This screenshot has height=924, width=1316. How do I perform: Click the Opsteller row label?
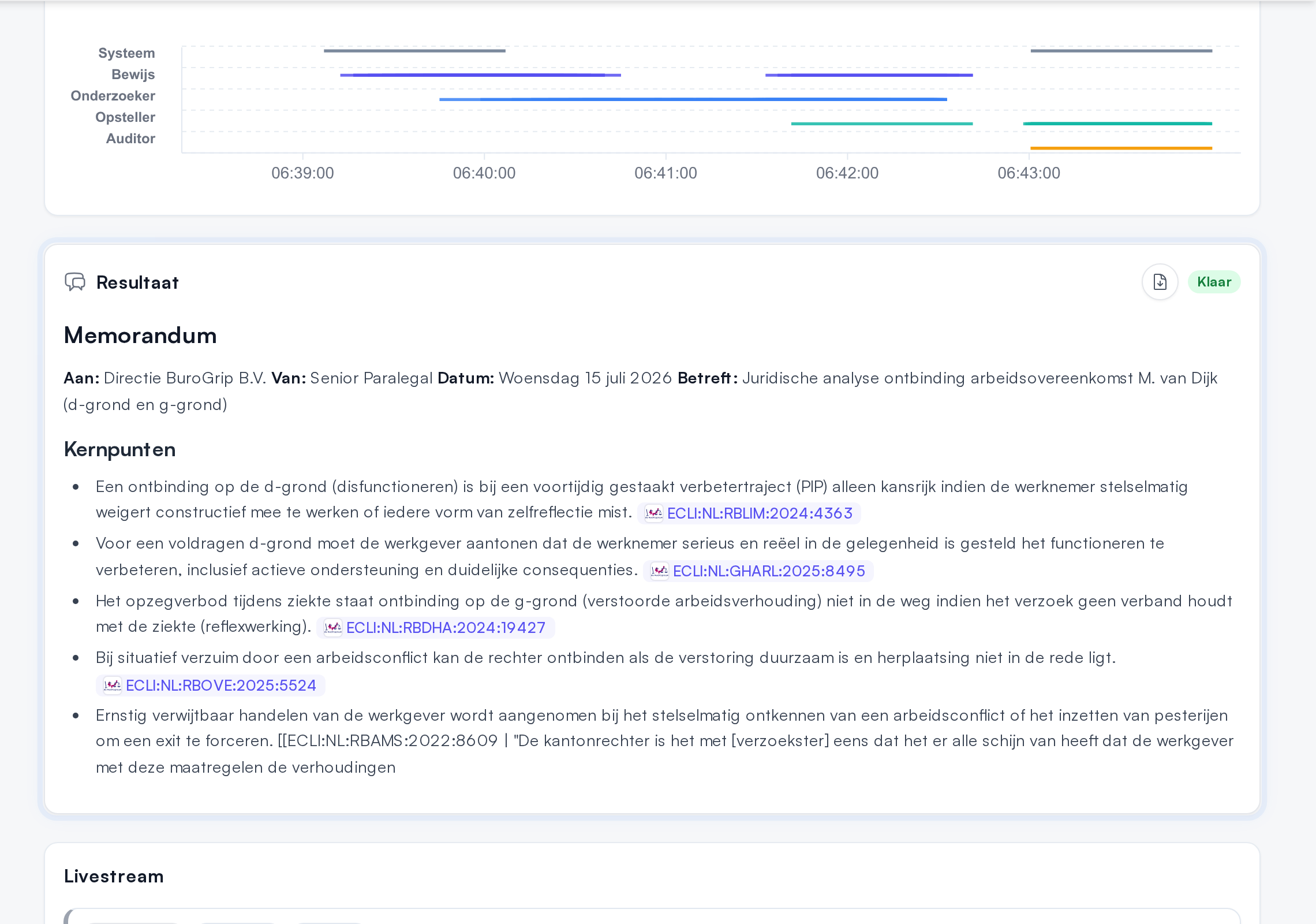(x=125, y=117)
